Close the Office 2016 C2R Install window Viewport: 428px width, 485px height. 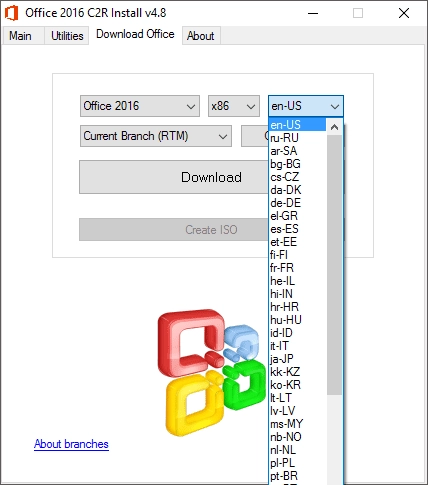[x=404, y=13]
